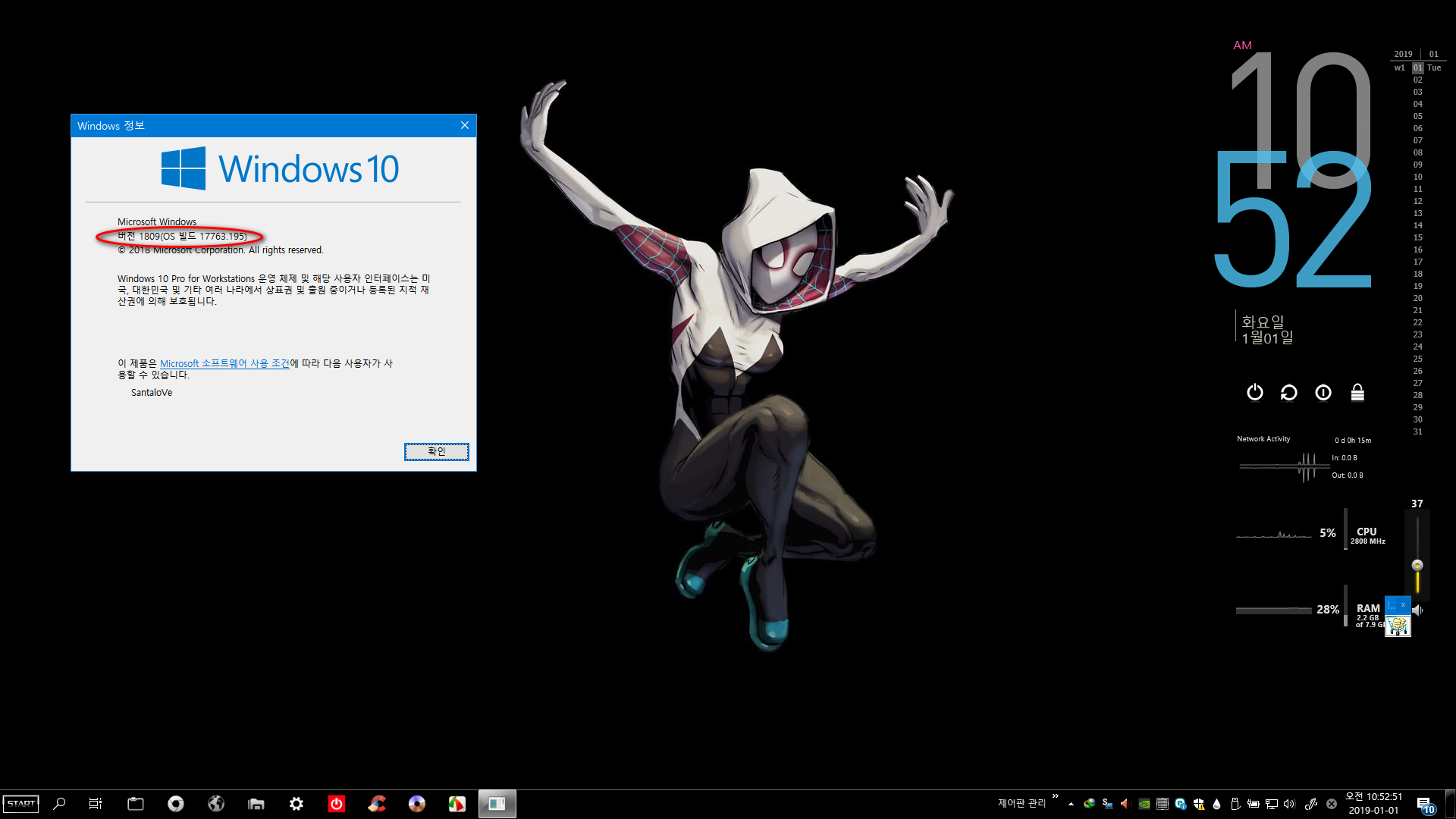Viewport: 1456px width, 819px height.
Task: Open Task View on the taskbar
Action: click(96, 804)
